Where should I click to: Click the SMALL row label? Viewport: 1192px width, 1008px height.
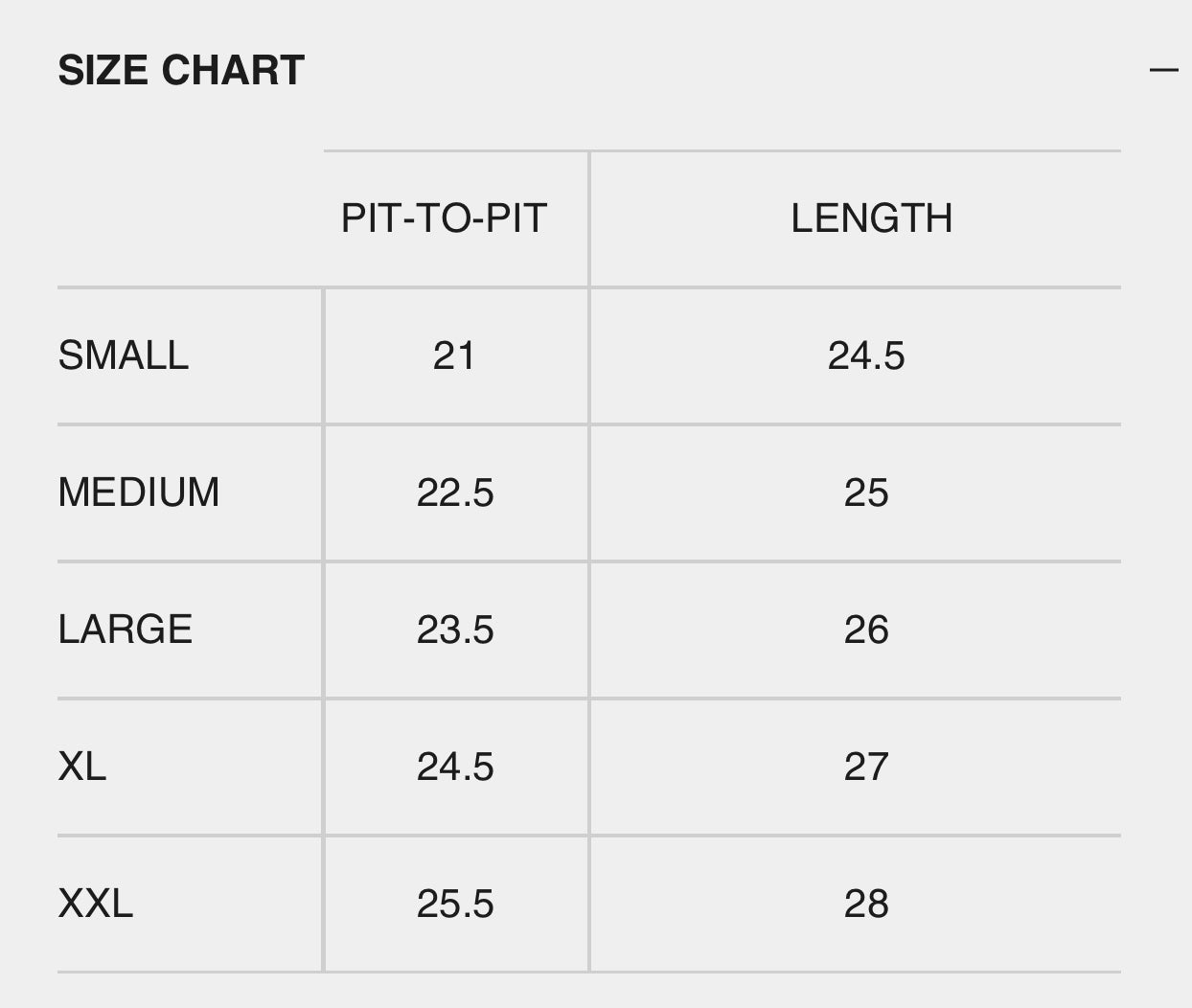(124, 355)
